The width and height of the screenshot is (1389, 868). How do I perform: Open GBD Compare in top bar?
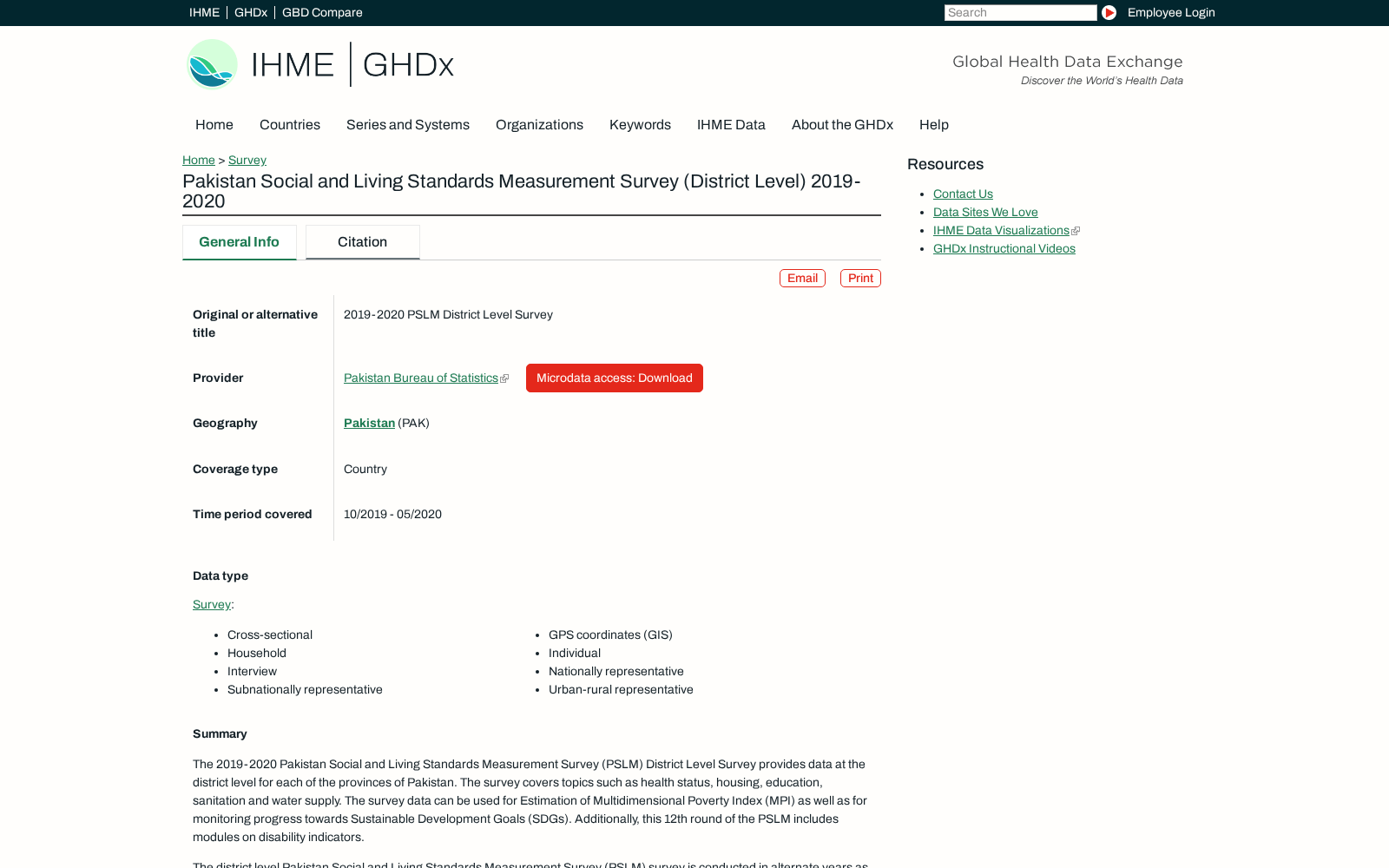pyautogui.click(x=322, y=12)
